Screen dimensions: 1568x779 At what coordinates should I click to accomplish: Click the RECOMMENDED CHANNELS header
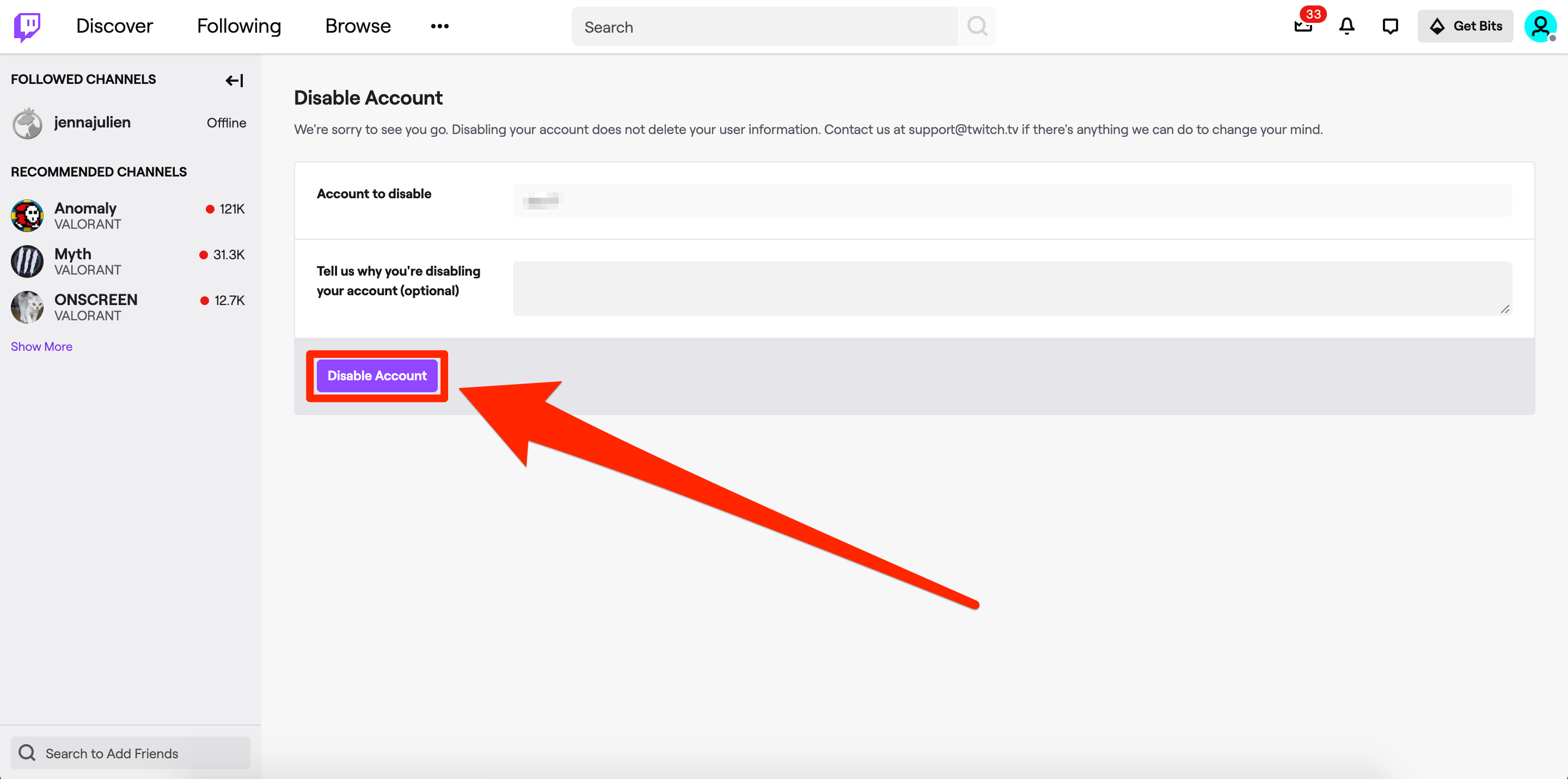[x=99, y=172]
